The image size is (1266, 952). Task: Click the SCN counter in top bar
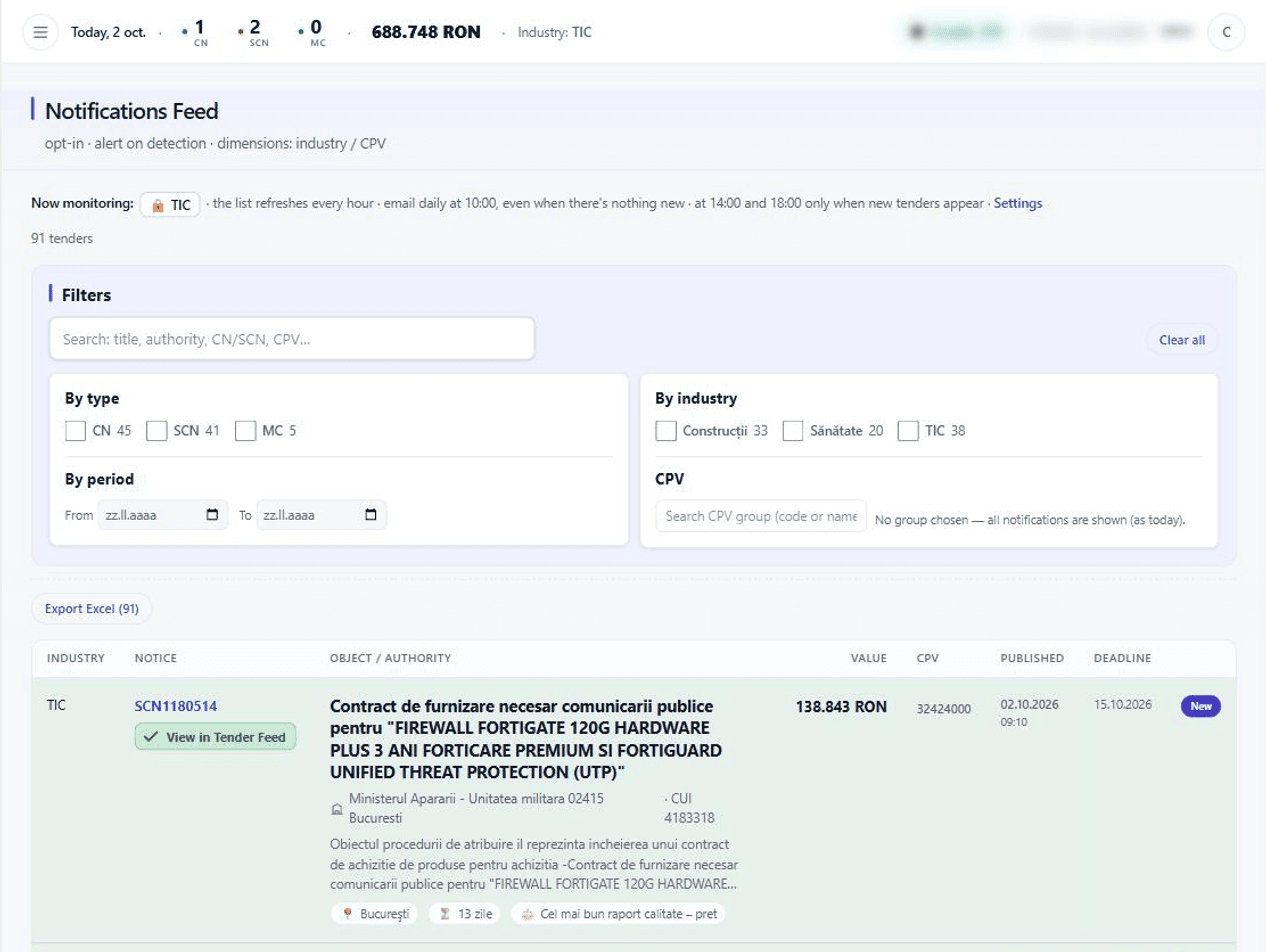(255, 32)
